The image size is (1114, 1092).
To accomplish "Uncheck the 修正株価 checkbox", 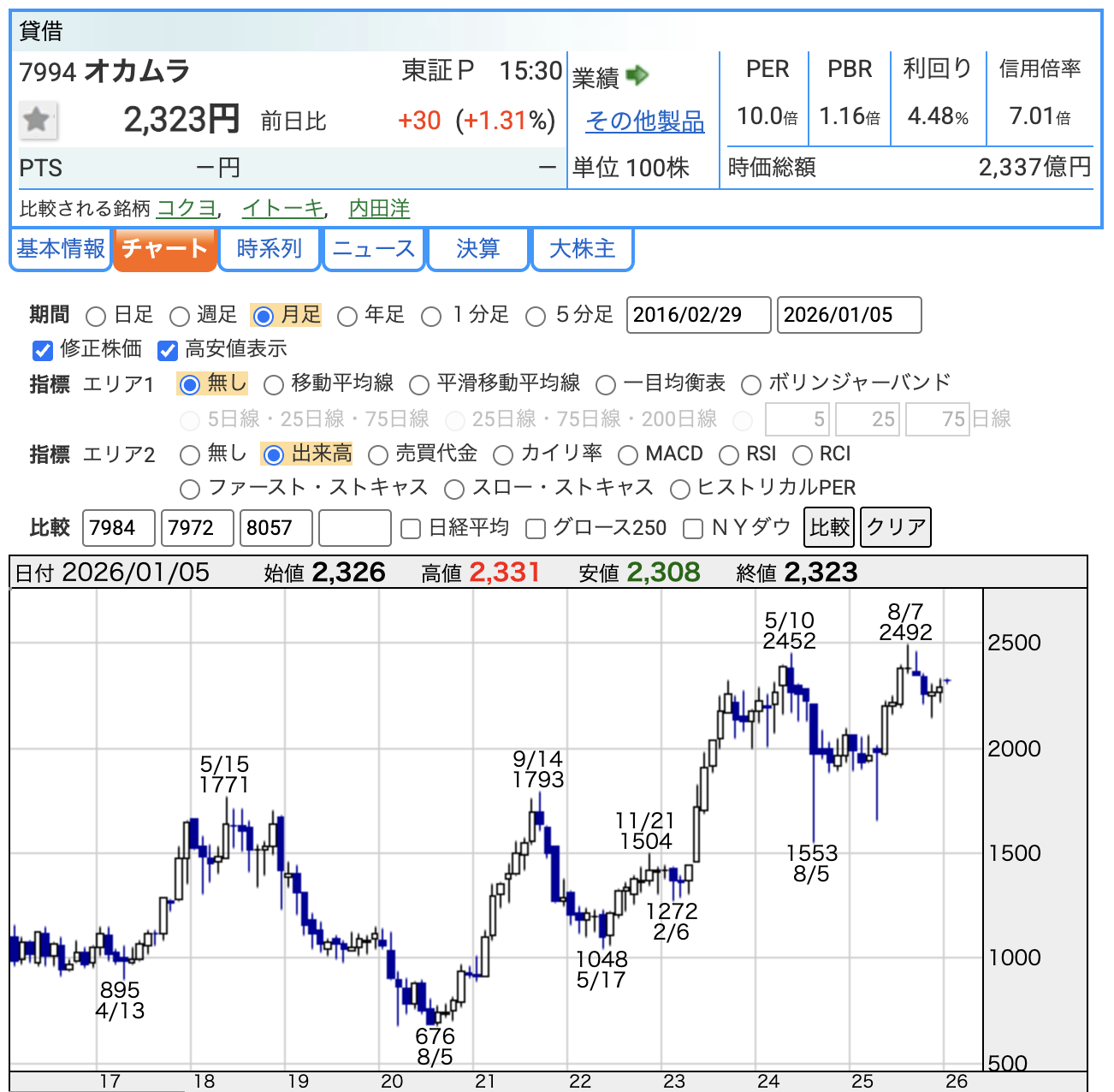I will click(x=43, y=351).
